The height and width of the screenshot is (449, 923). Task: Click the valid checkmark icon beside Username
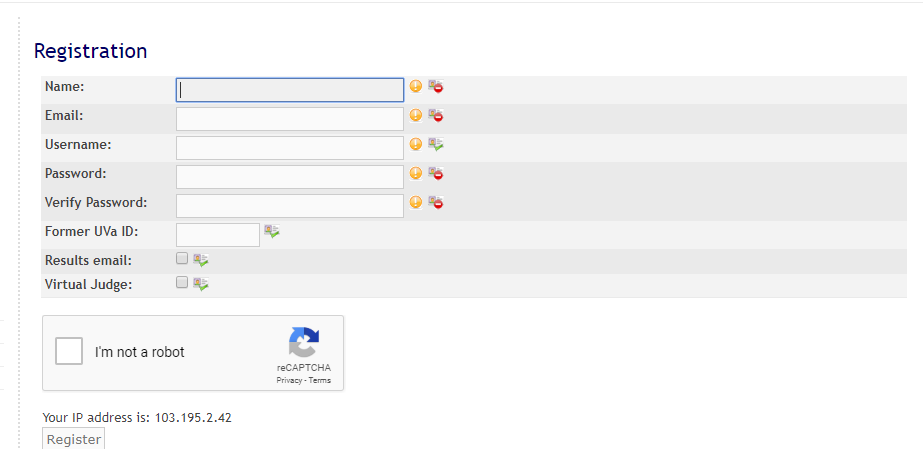[436, 144]
